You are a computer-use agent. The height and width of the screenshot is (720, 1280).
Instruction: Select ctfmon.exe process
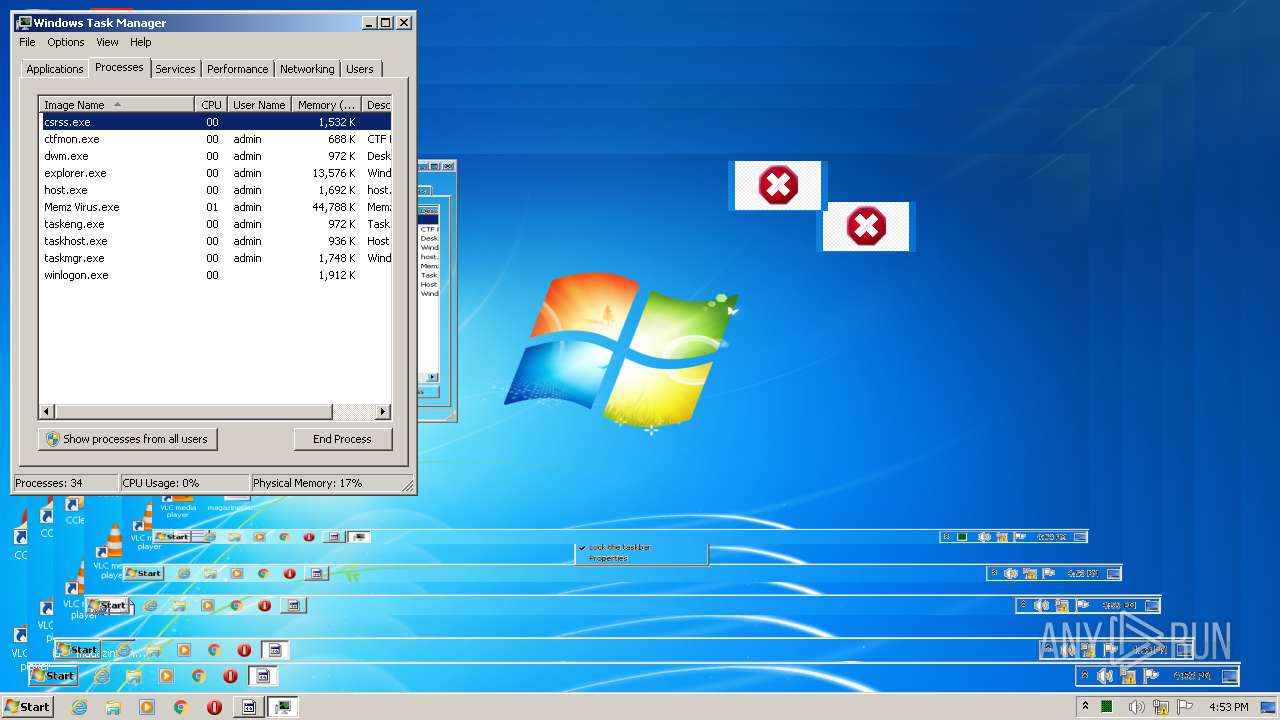215,139
